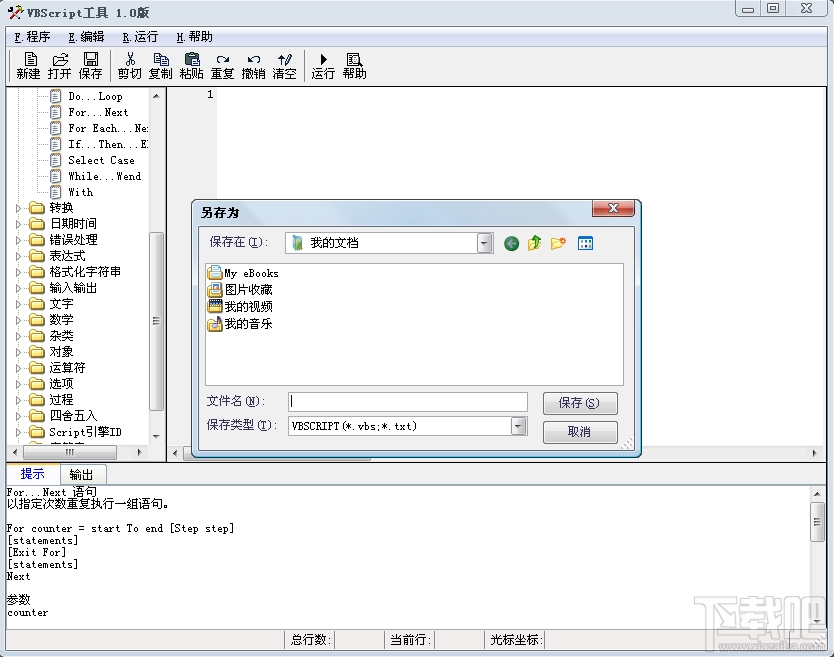Open help using the 帮助 toolbar icon

pos(353,65)
